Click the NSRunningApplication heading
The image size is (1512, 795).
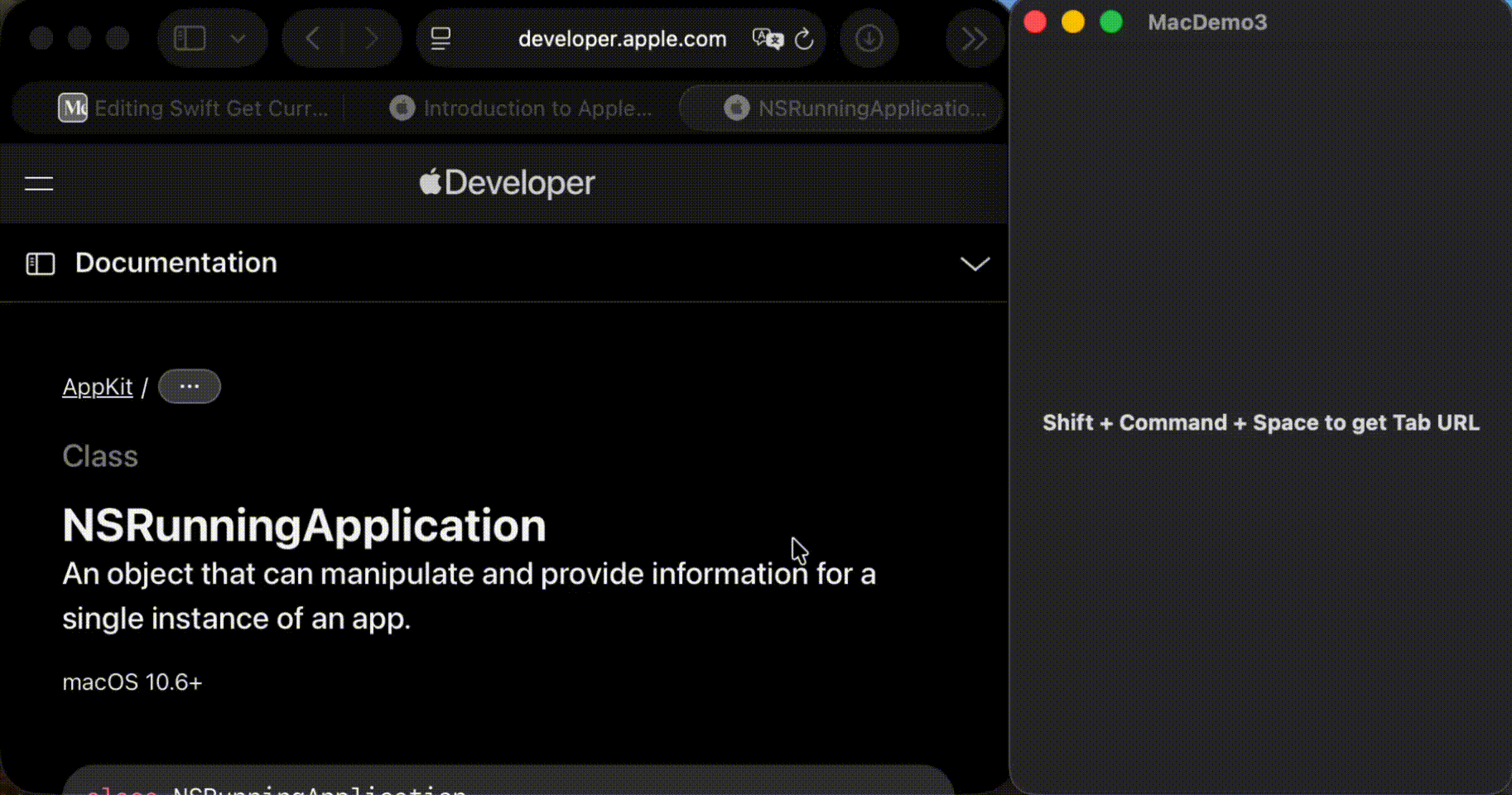click(x=305, y=525)
